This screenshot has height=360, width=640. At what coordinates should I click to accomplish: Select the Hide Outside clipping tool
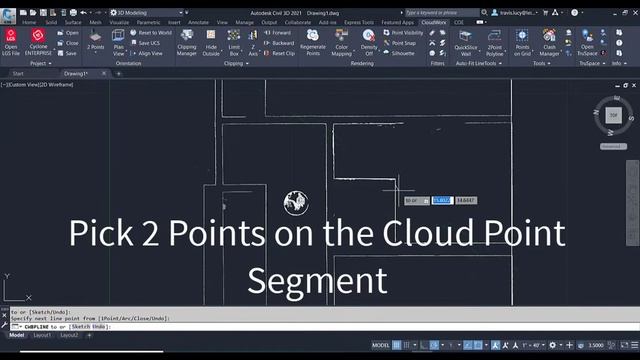tap(211, 42)
